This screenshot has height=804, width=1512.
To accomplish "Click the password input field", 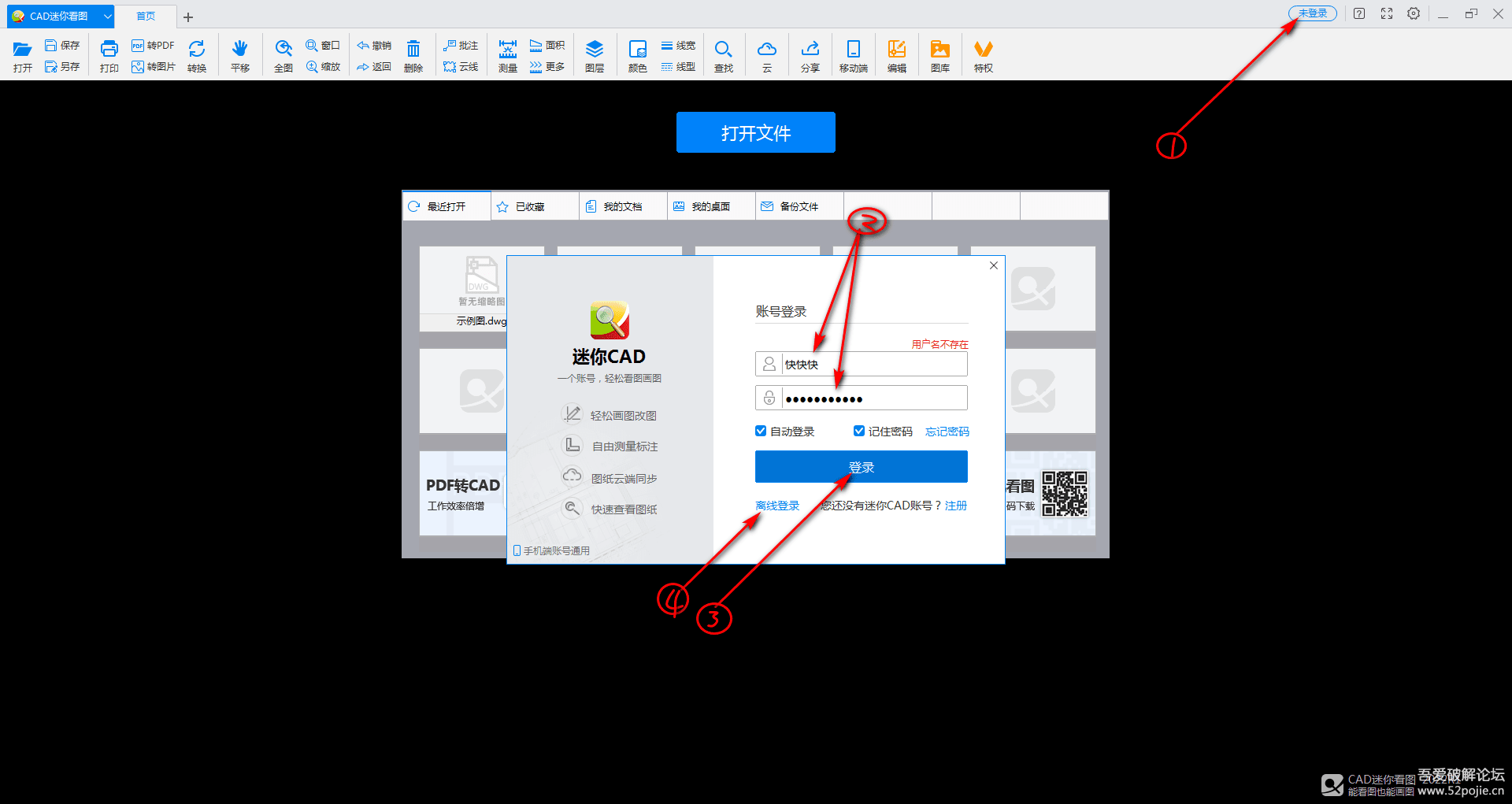I will [862, 398].
